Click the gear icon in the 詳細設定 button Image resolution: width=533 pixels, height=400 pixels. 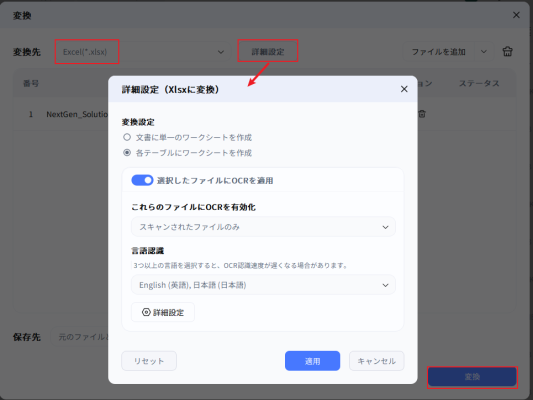pyautogui.click(x=146, y=312)
